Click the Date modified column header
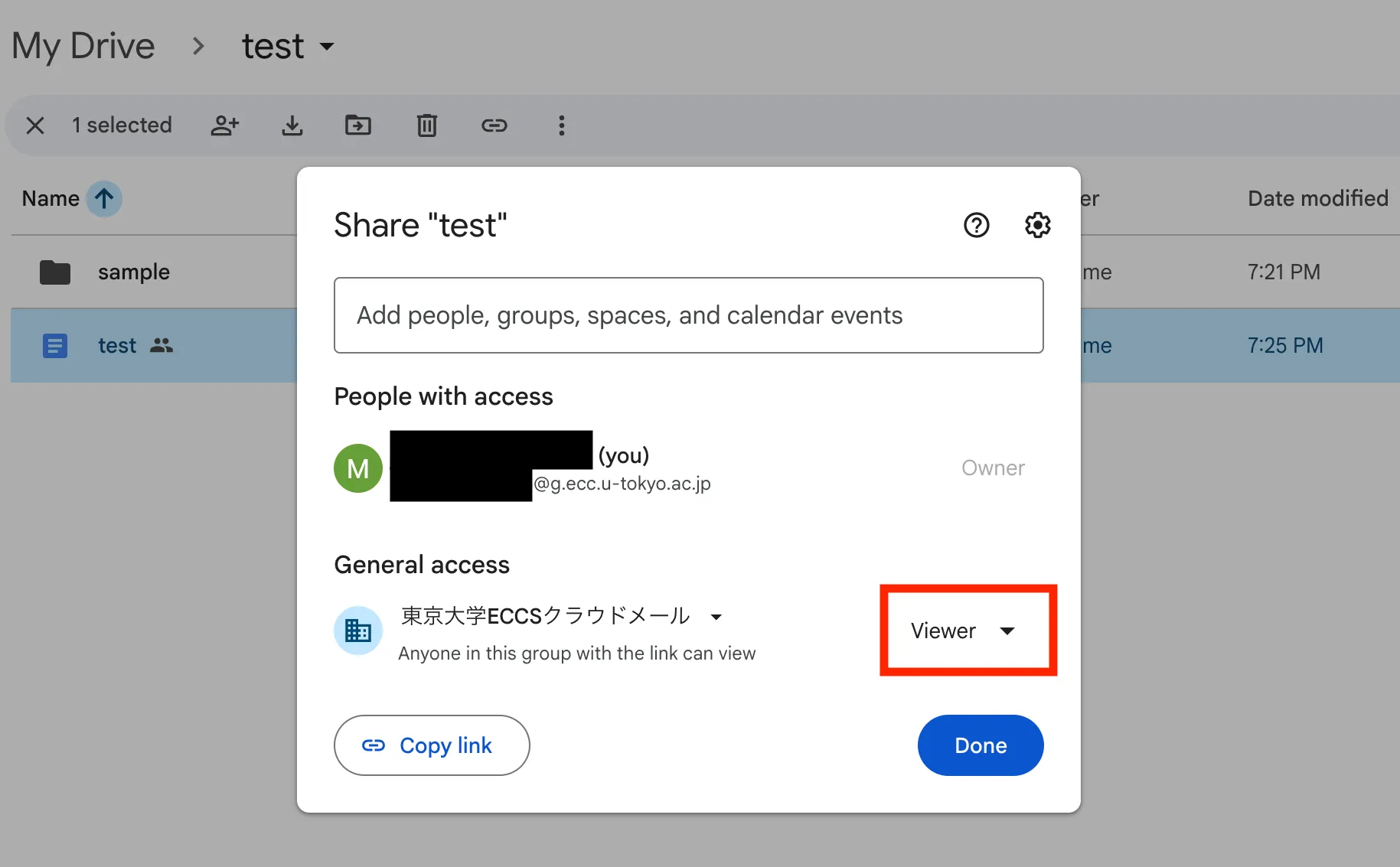The width and height of the screenshot is (1400, 867). coord(1318,199)
